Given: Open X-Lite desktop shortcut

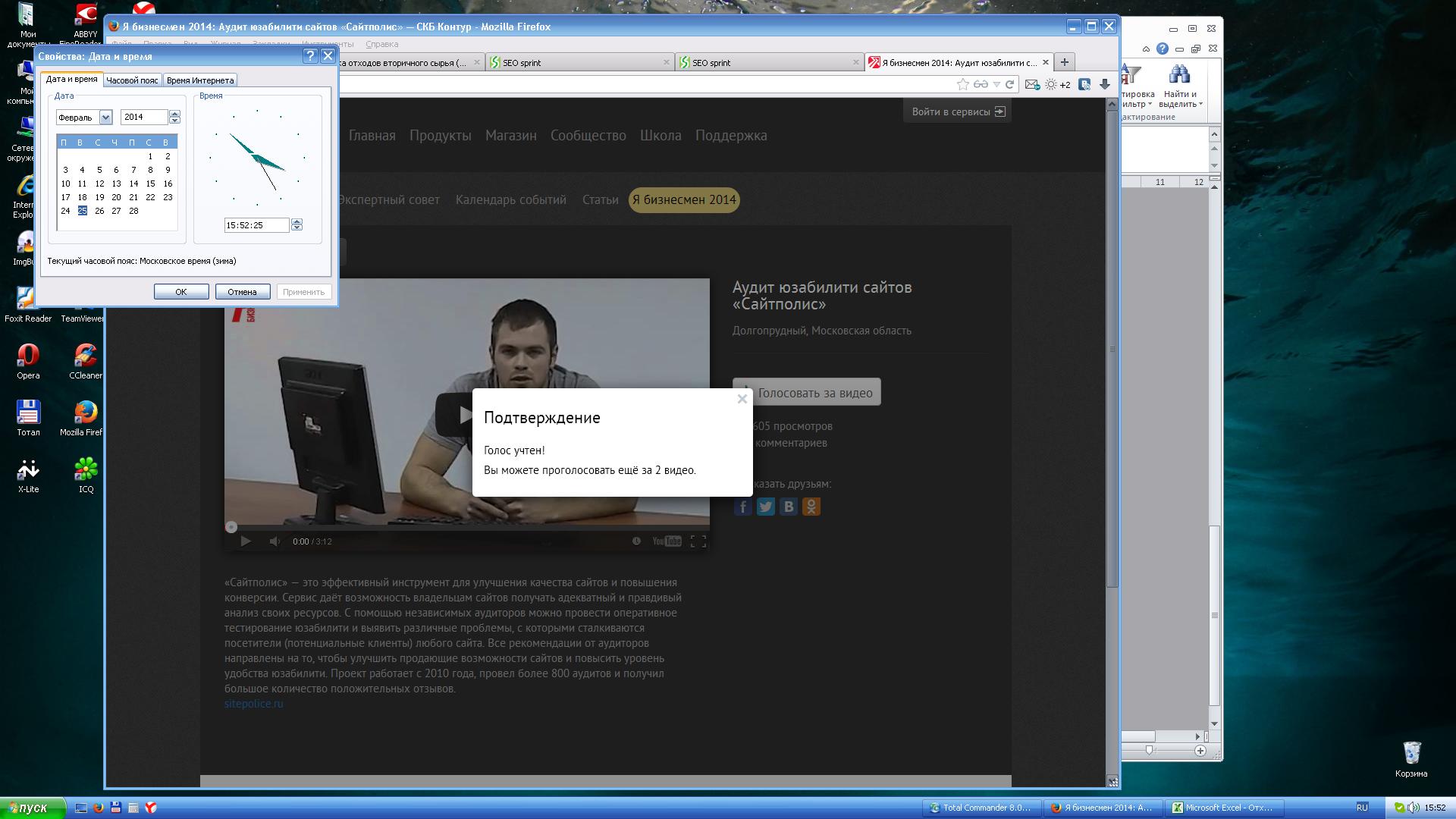Looking at the screenshot, I should pos(28,475).
